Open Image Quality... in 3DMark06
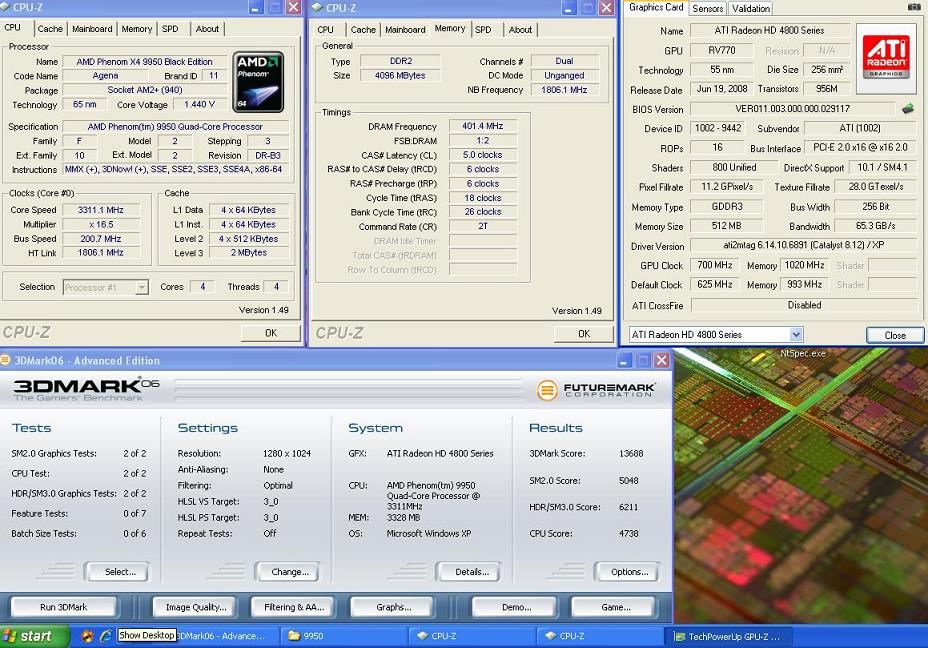The image size is (928, 648). (x=196, y=607)
